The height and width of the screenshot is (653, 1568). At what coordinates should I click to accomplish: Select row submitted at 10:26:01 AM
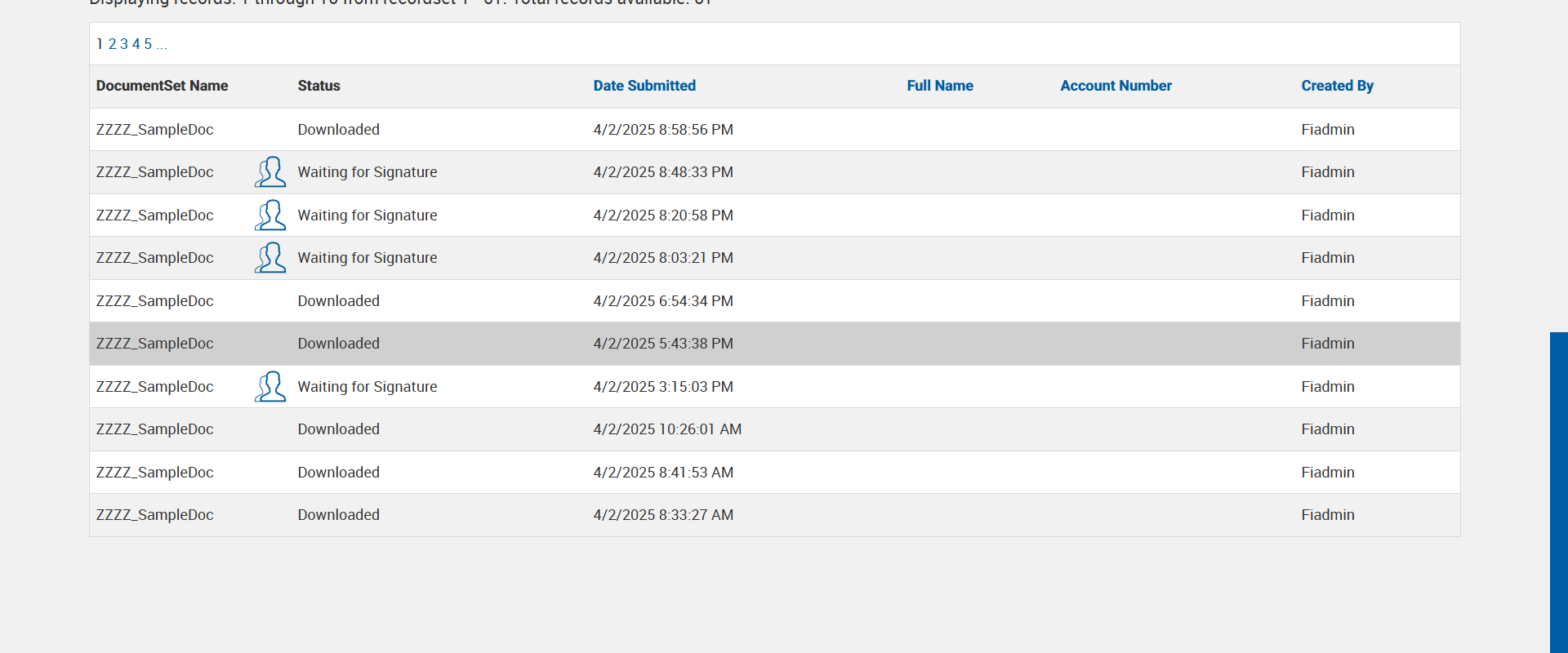tap(666, 429)
